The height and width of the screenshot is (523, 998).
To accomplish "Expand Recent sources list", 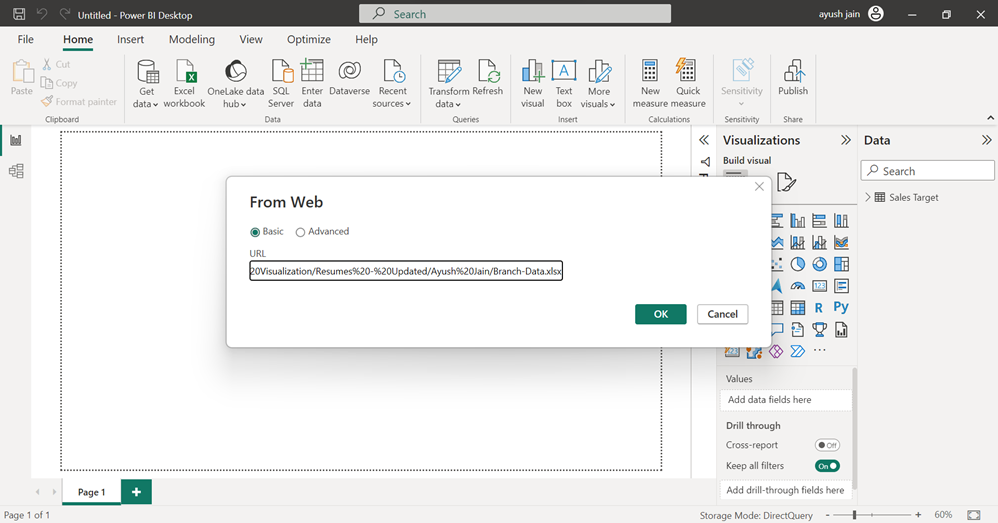I will tap(392, 83).
